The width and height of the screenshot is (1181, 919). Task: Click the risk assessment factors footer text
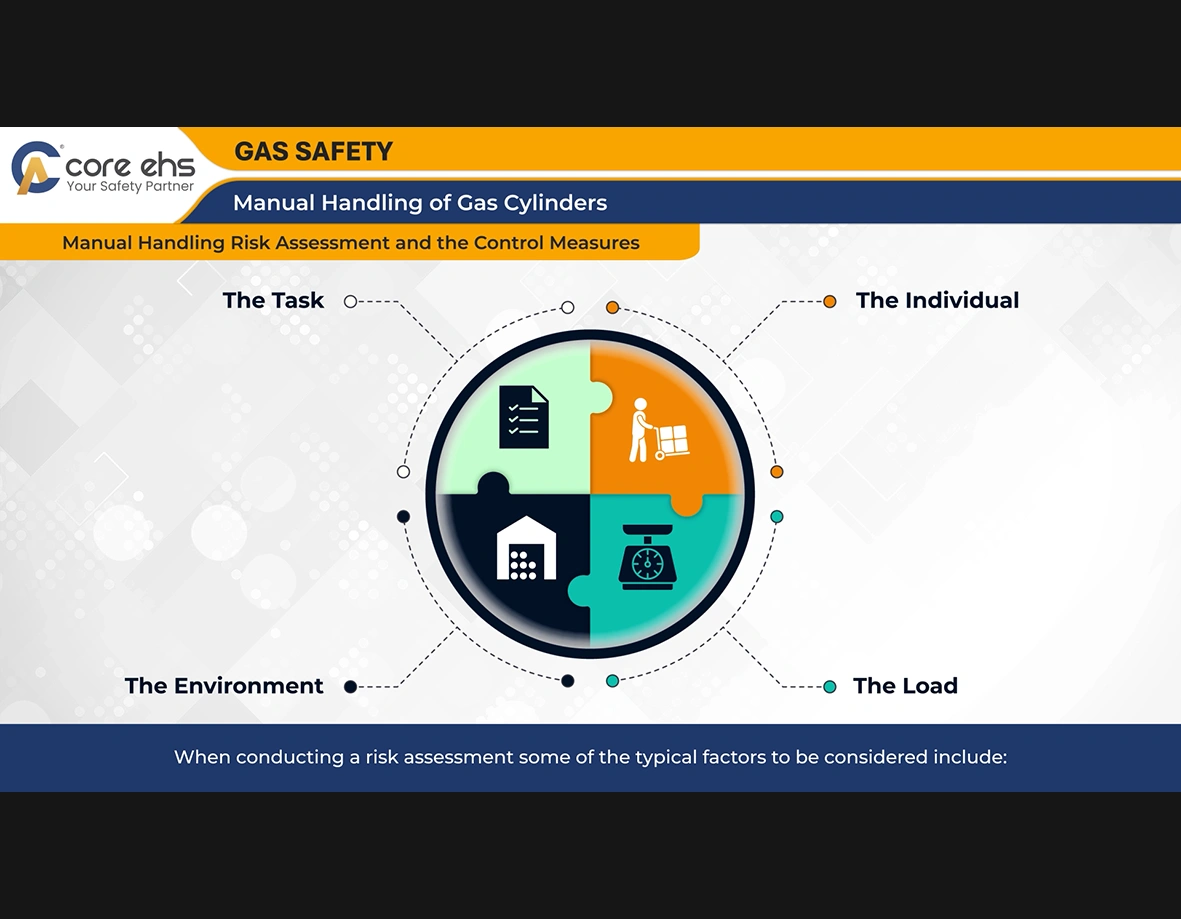pos(590,757)
